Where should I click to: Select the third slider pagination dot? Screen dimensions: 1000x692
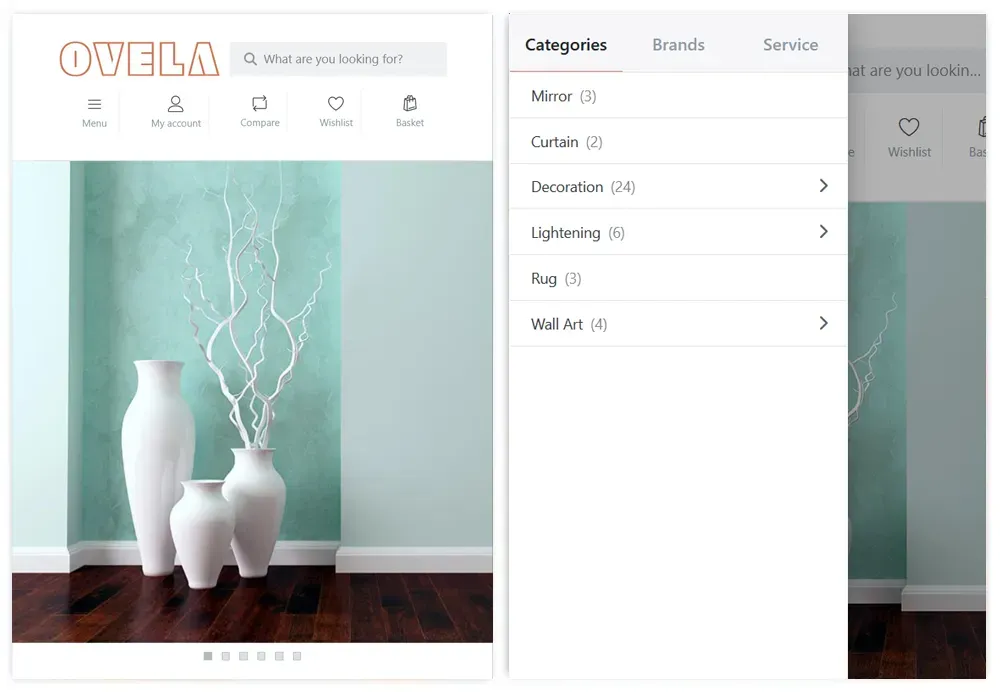tap(244, 656)
